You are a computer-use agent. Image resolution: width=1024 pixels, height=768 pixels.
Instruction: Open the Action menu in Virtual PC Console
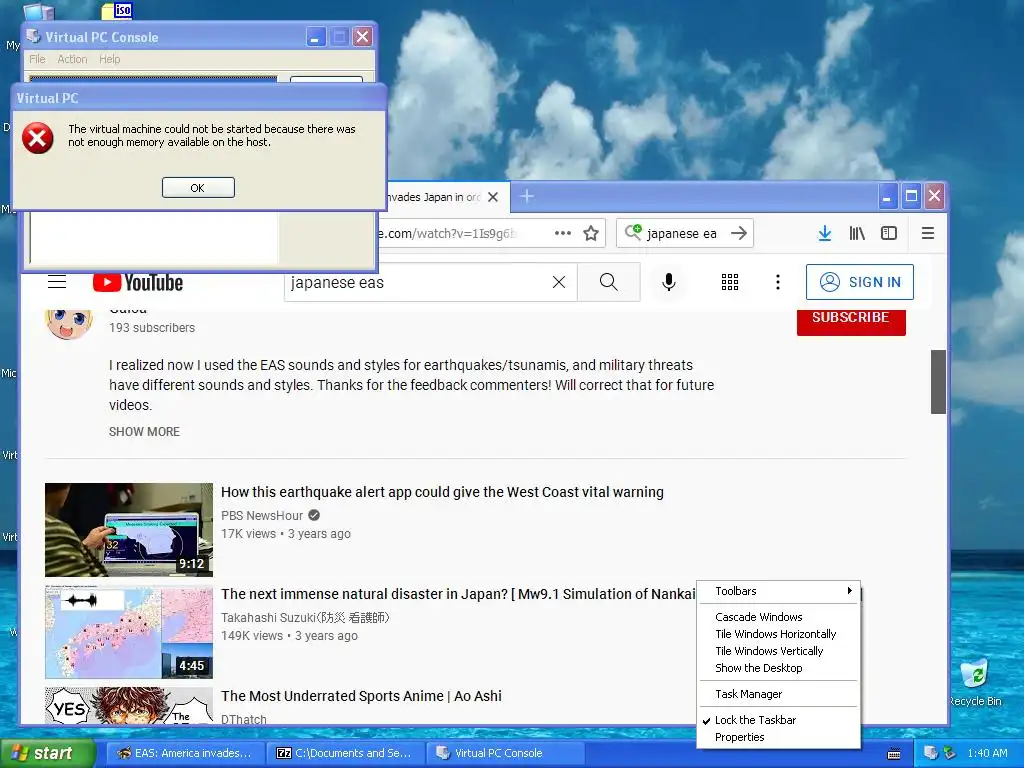point(72,59)
